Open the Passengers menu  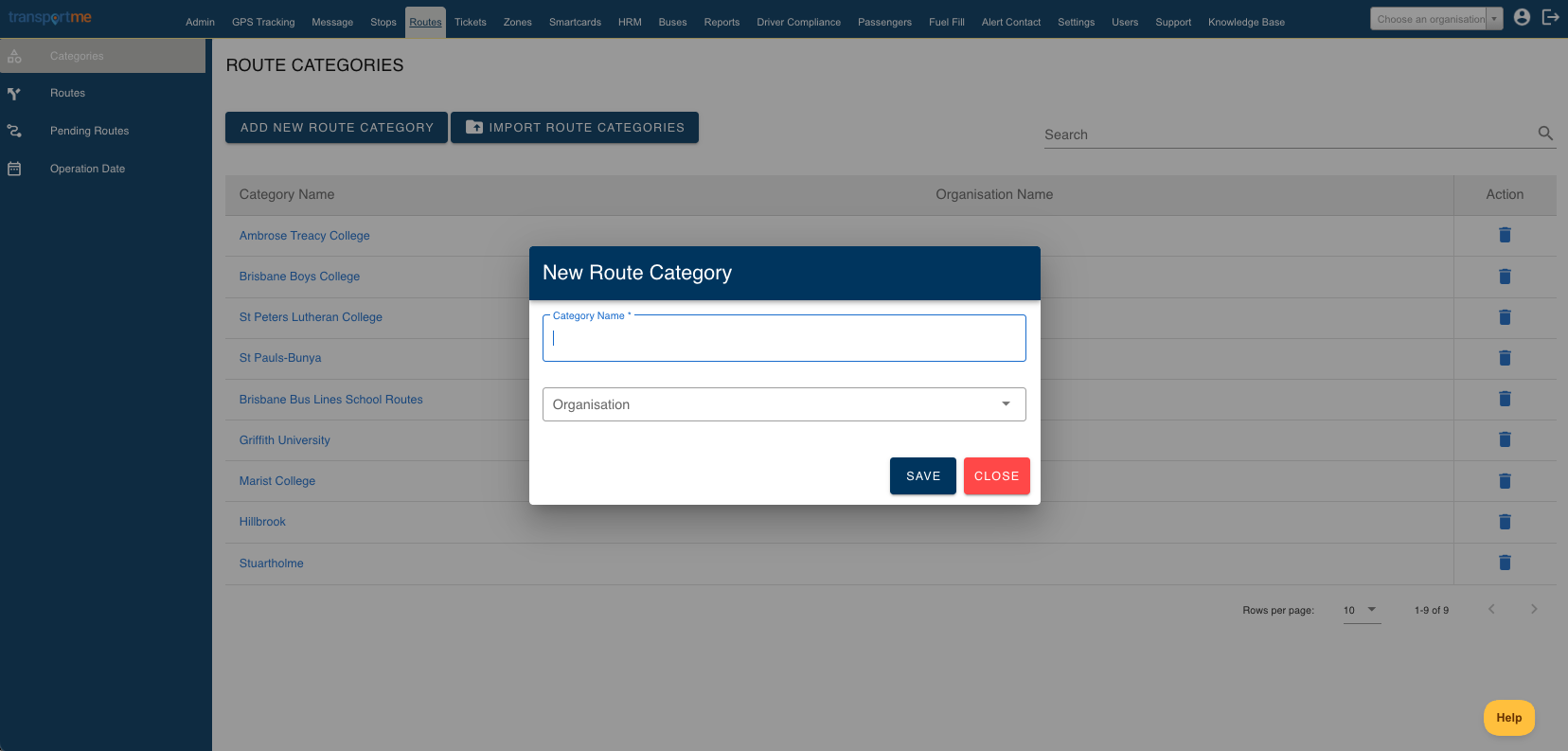884,22
